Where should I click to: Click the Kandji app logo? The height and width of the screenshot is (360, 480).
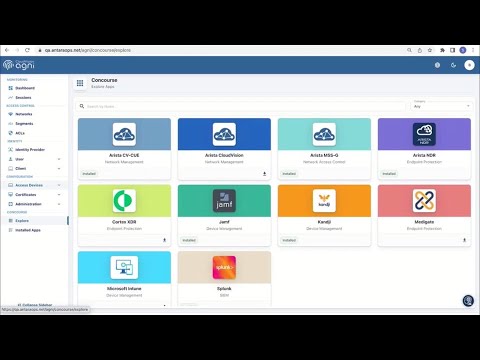coord(324,201)
